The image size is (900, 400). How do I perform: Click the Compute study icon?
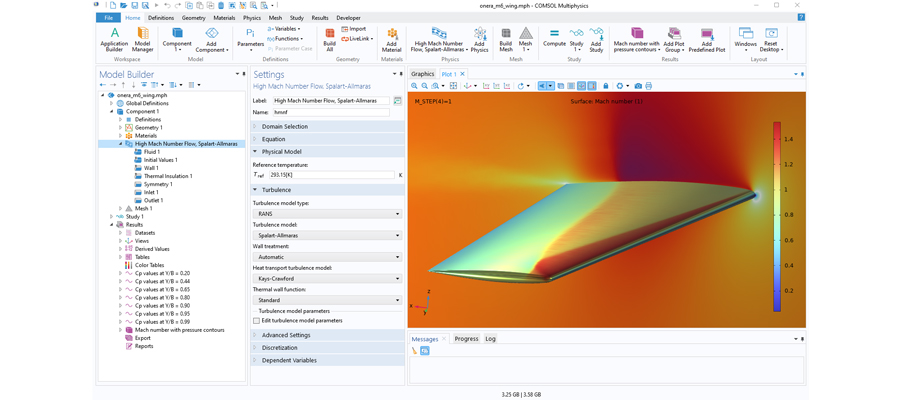pos(554,37)
